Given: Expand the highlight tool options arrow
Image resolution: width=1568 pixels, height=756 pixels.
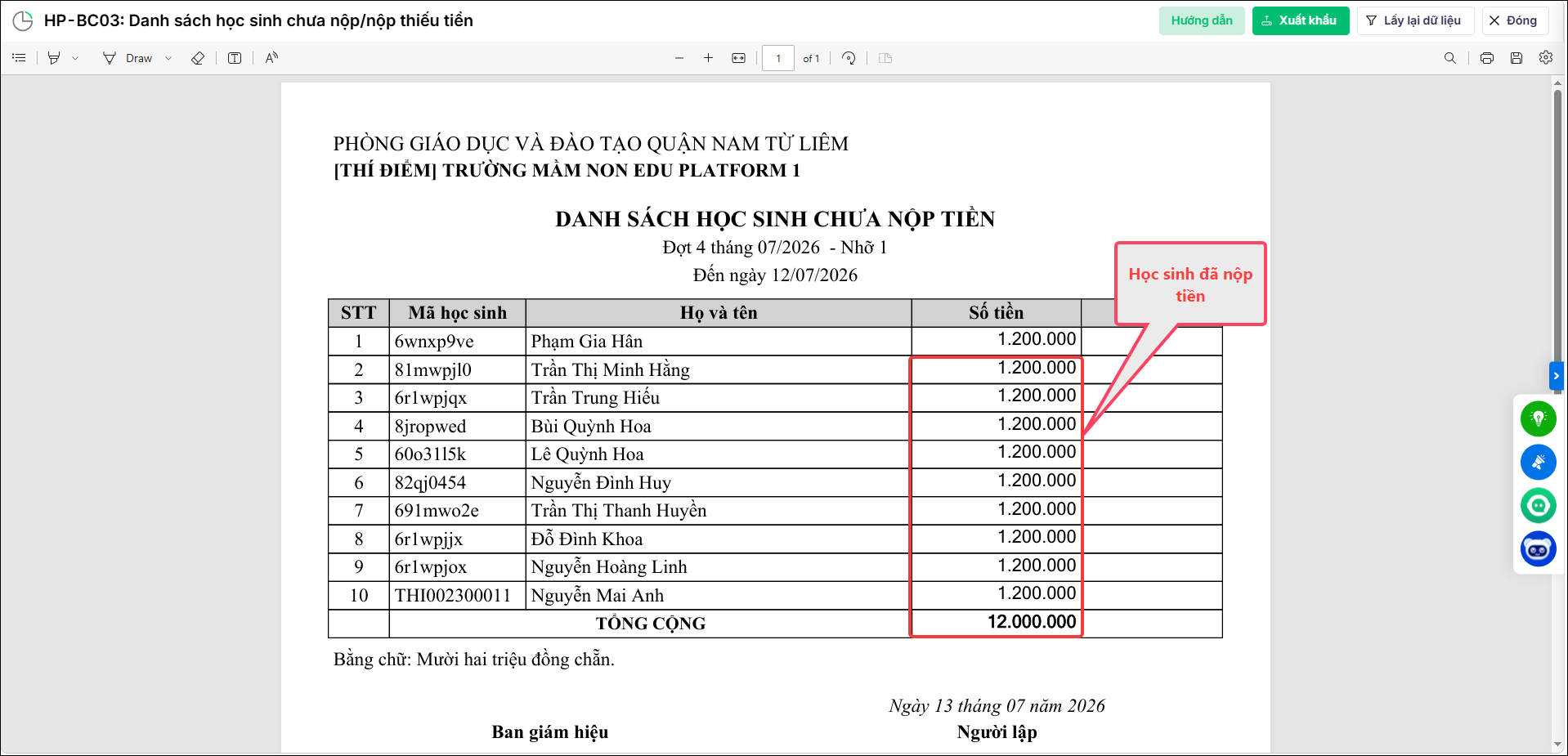Looking at the screenshot, I should pos(75,58).
